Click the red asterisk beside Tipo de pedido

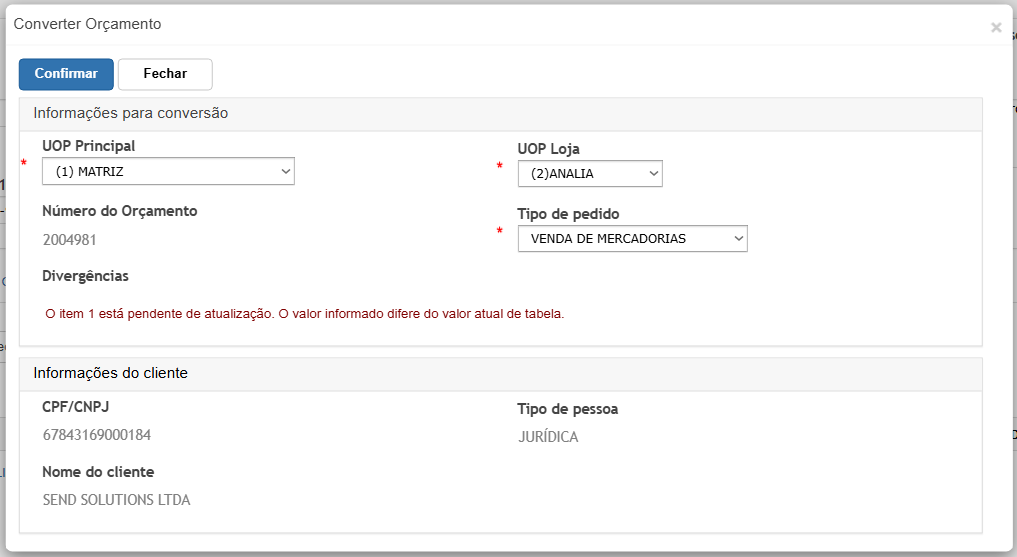[x=500, y=232]
